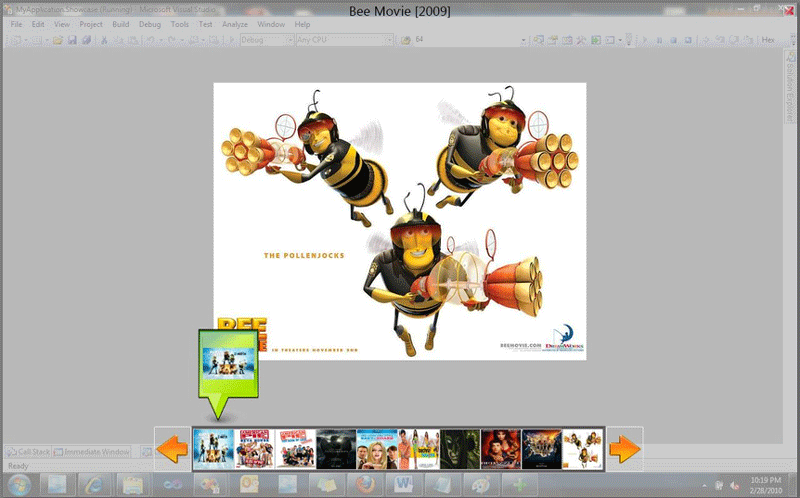This screenshot has height=498, width=800.
Task: Open the Windows Start menu
Action: click(18, 484)
